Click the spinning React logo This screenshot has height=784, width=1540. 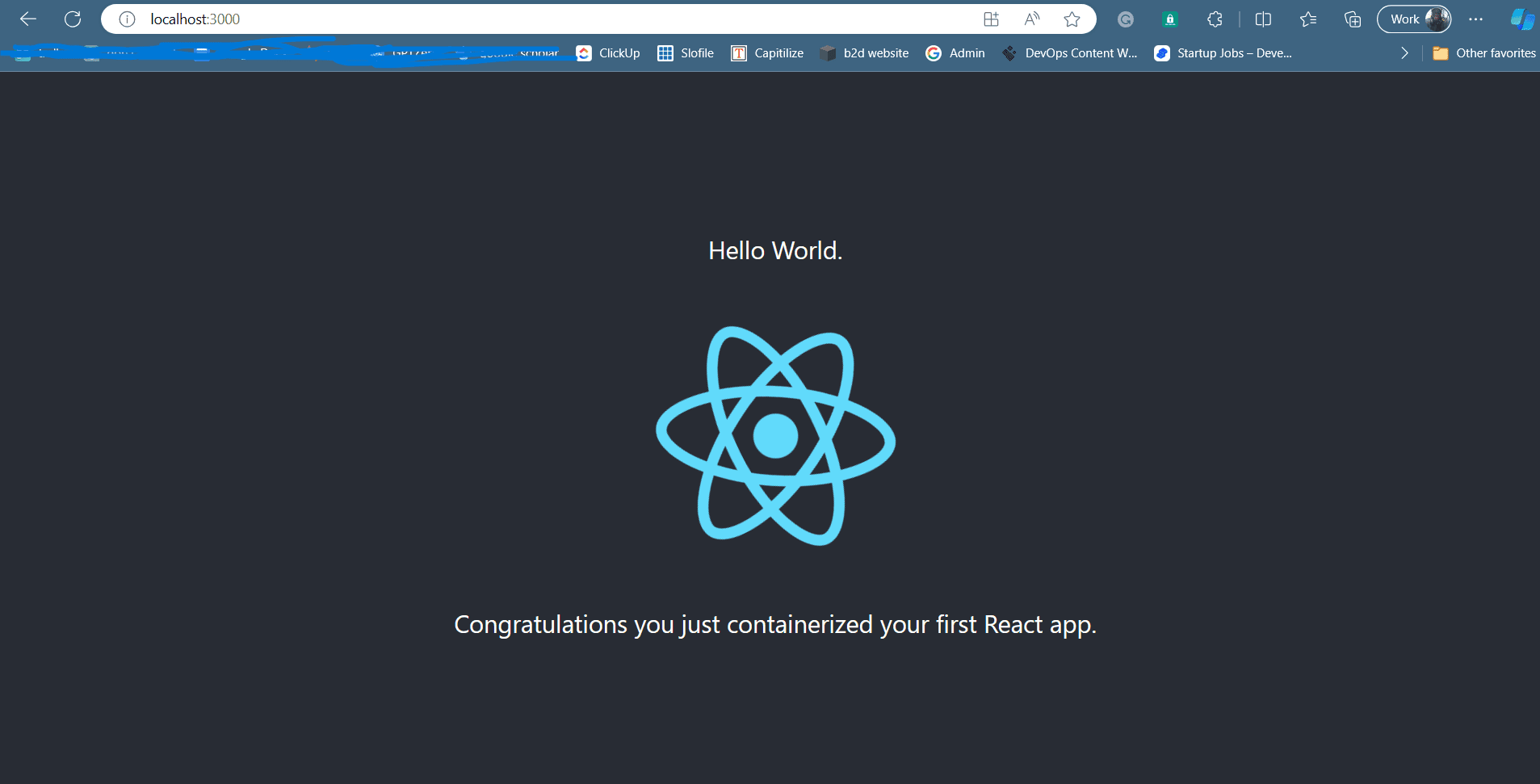pos(775,436)
